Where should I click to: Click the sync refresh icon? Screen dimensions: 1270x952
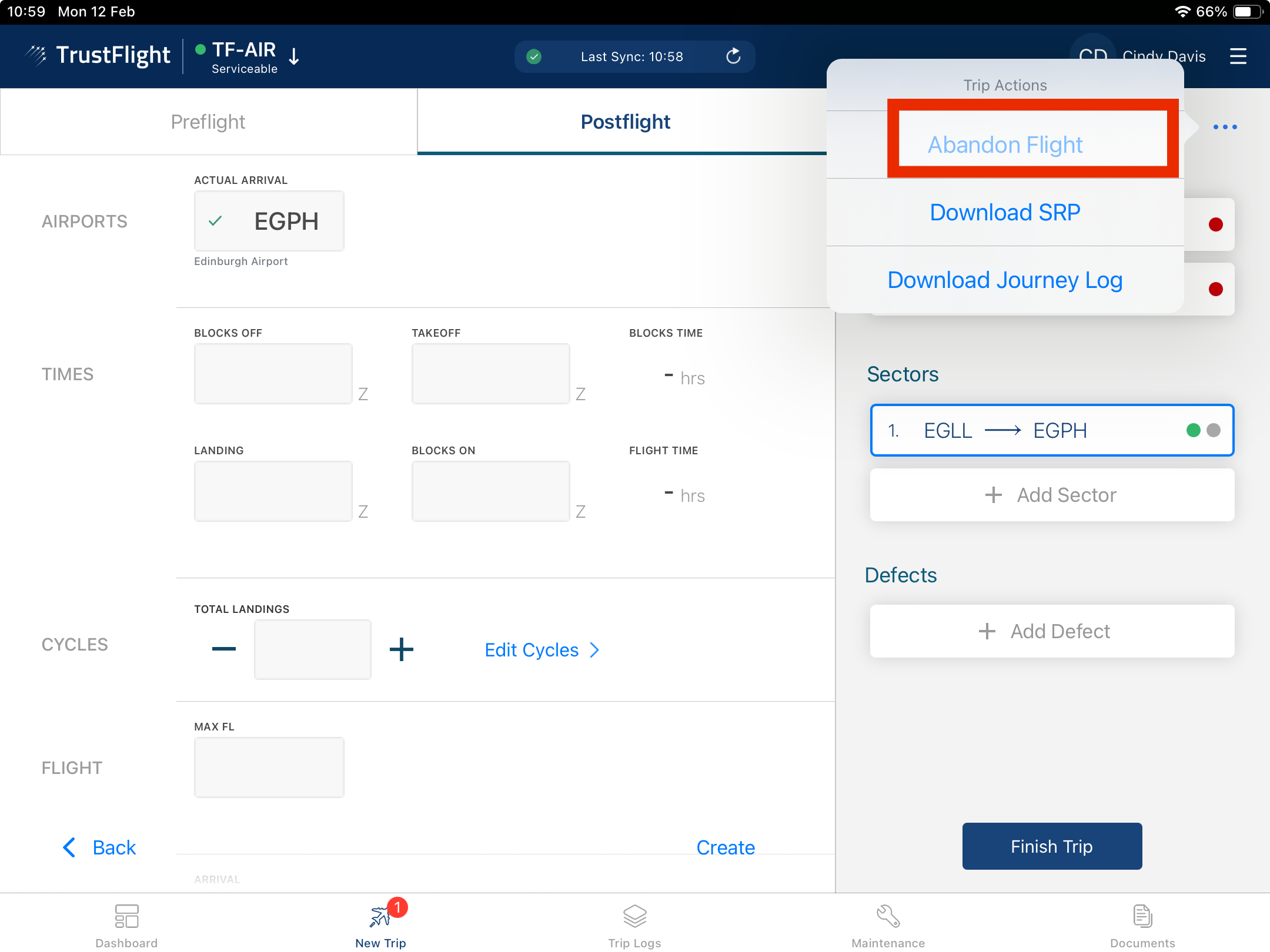point(733,56)
